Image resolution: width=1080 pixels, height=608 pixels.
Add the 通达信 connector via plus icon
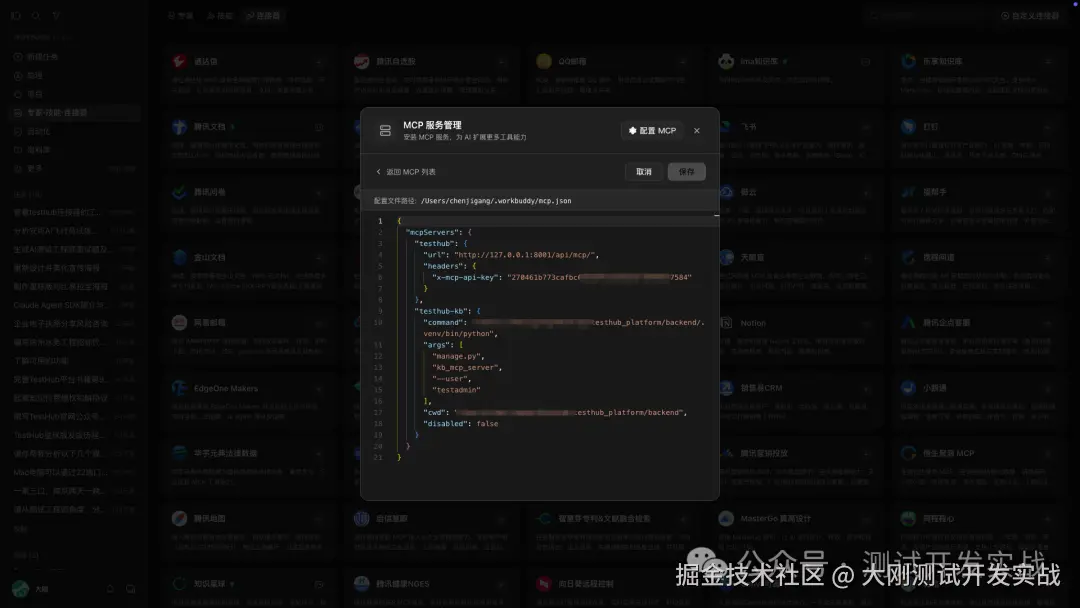pos(319,62)
